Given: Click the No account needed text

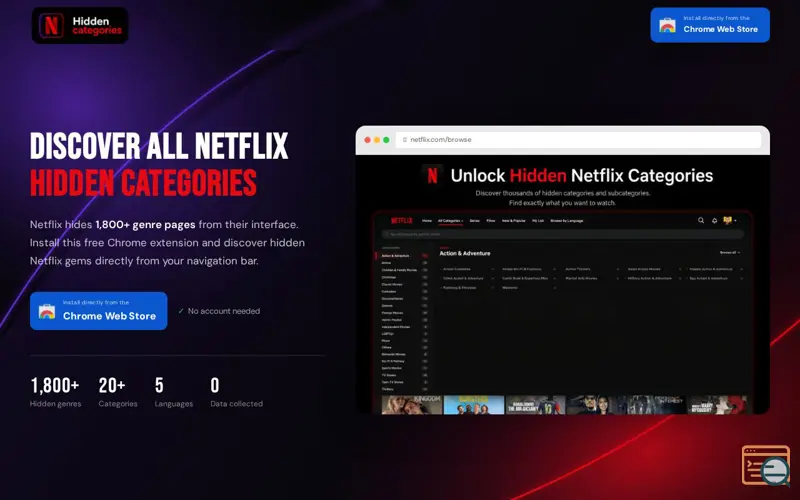Looking at the screenshot, I should (223, 311).
